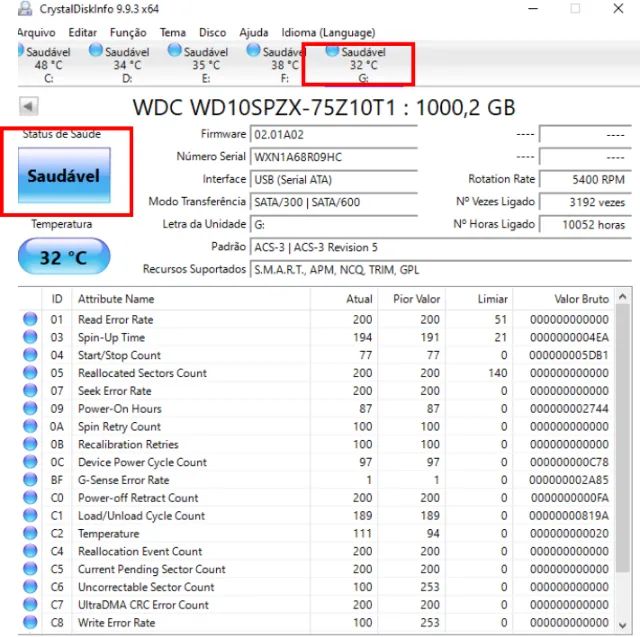This screenshot has width=640, height=637.
Task: Select disk E: at 35 °C
Action: click(200, 64)
